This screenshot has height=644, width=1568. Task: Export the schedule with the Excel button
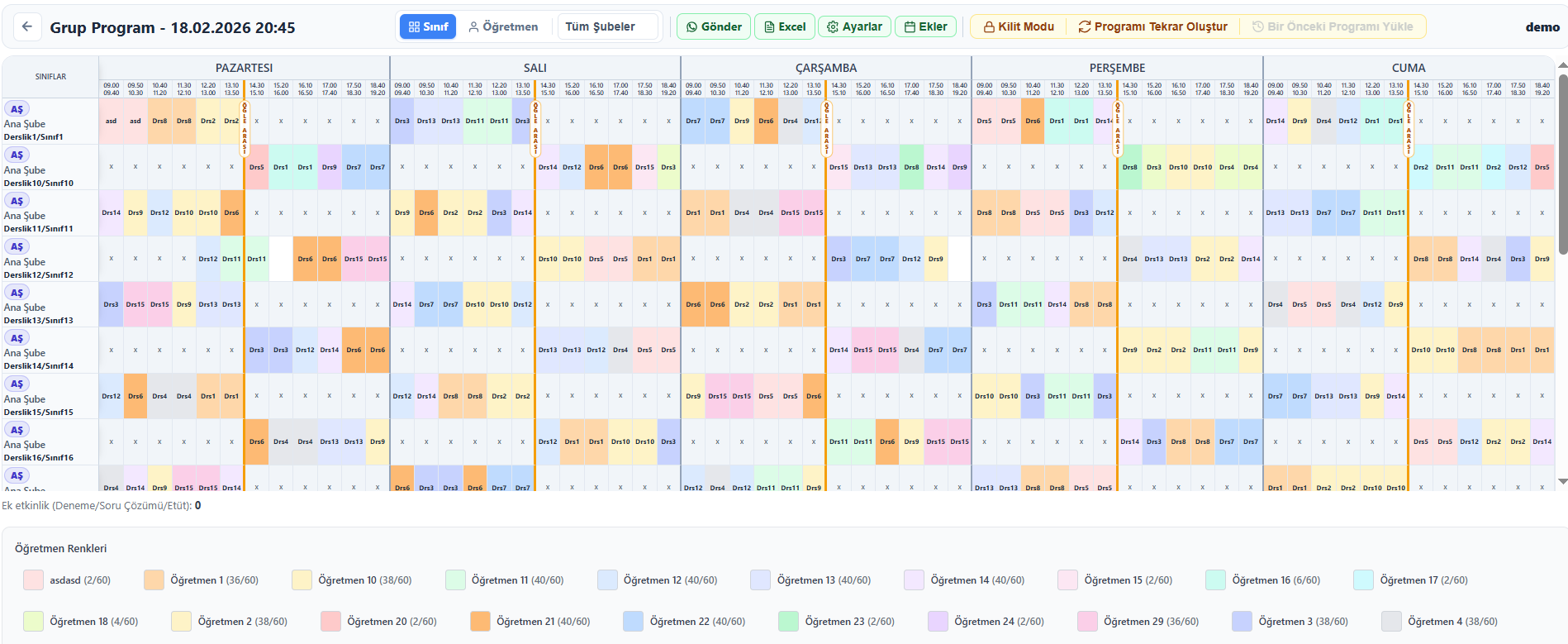785,26
